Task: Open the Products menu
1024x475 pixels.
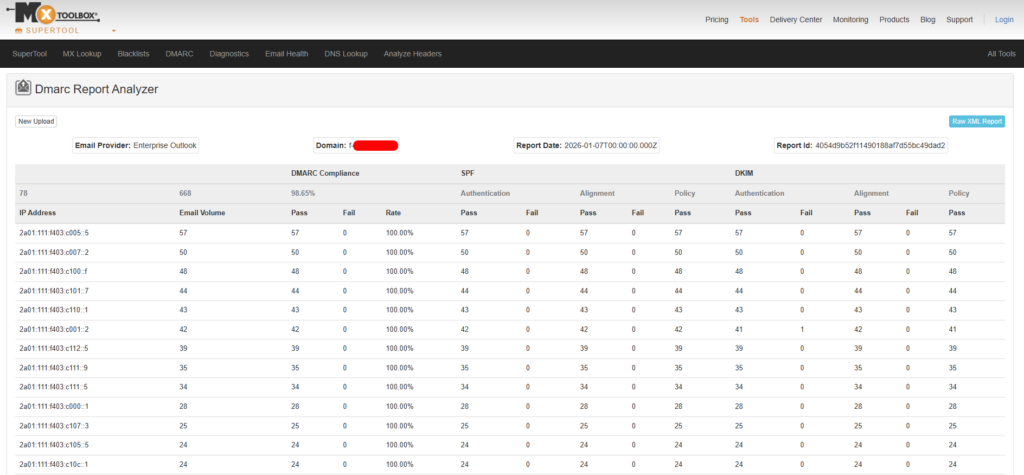Action: pos(894,19)
